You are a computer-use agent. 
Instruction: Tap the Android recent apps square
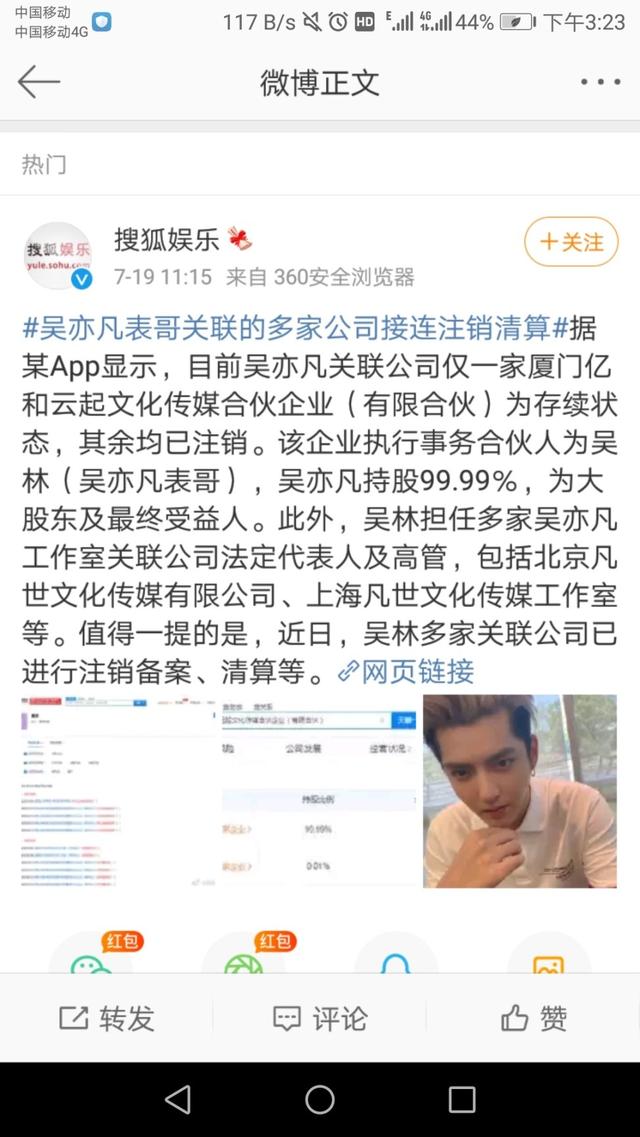[462, 1099]
